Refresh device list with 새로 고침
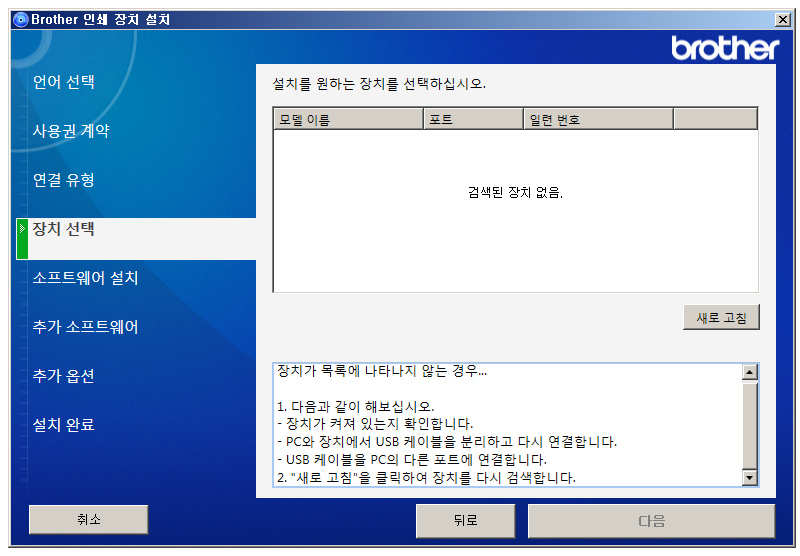The height and width of the screenshot is (556, 800). click(721, 317)
